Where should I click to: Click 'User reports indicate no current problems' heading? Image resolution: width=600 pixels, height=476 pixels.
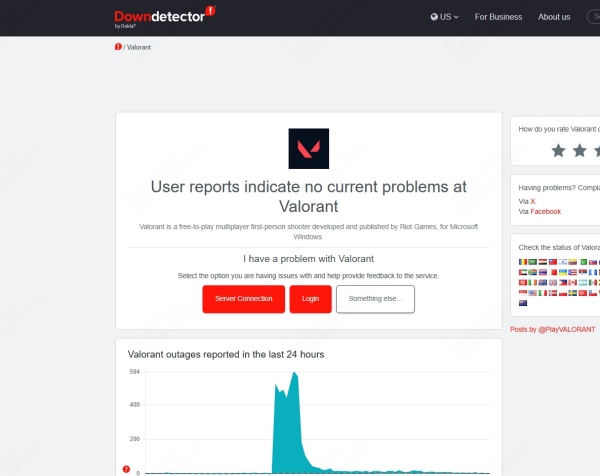click(308, 196)
